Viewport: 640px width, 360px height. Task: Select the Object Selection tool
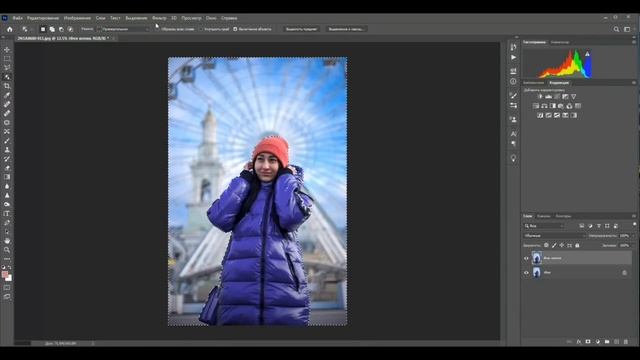pos(7,77)
